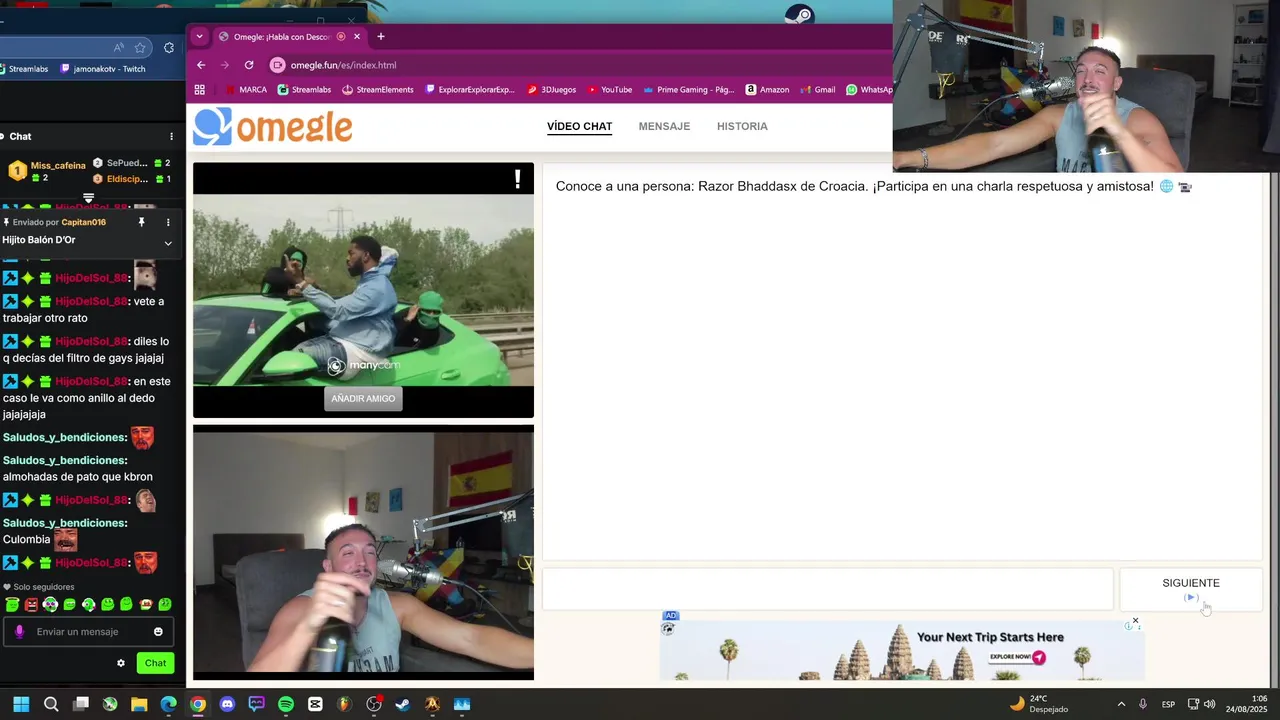This screenshot has width=1280, height=720.
Task: Open the extensions icon in the Edge window
Action: click(x=168, y=47)
